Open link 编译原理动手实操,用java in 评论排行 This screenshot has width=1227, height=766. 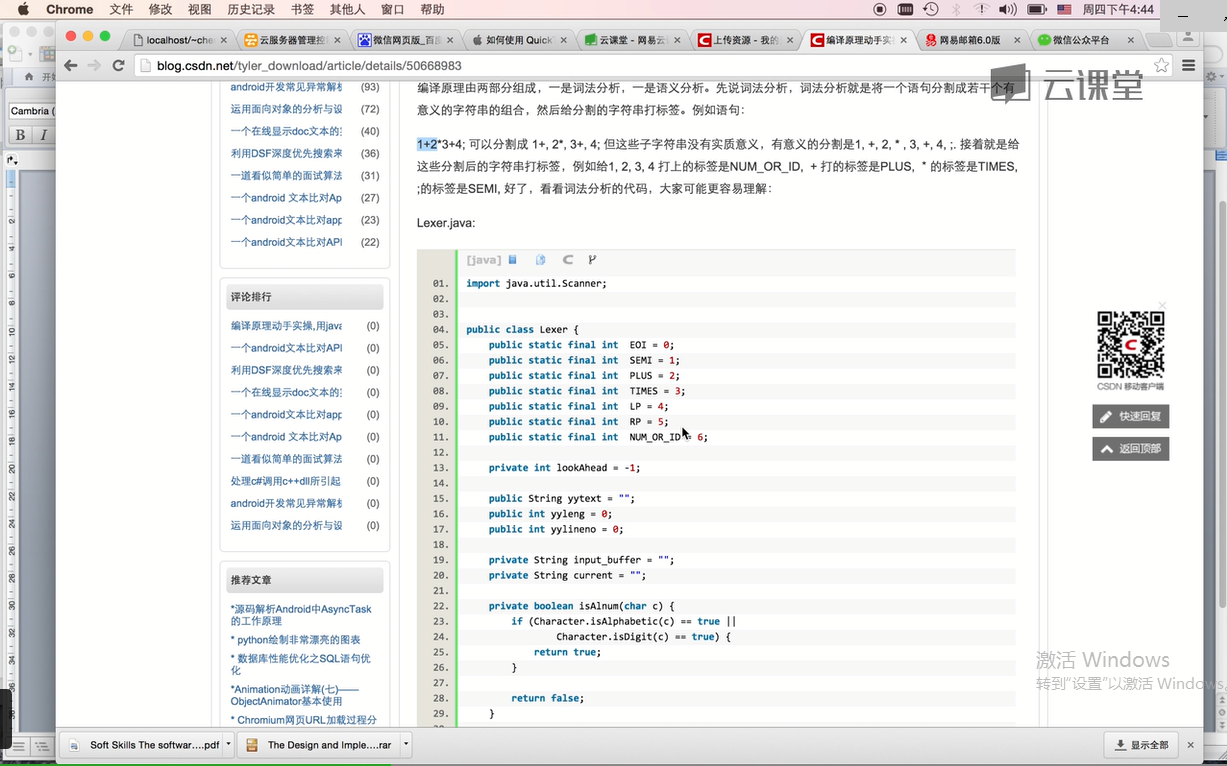pyautogui.click(x=286, y=326)
